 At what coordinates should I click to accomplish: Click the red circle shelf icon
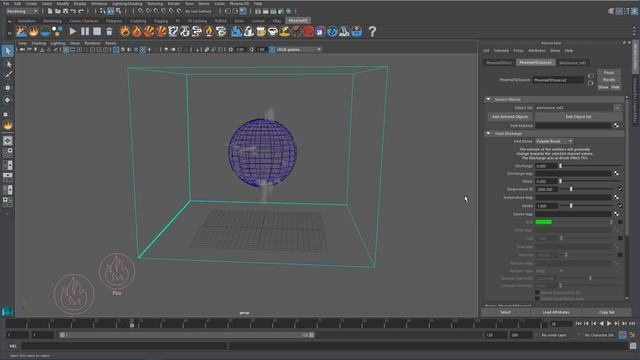[x=309, y=31]
